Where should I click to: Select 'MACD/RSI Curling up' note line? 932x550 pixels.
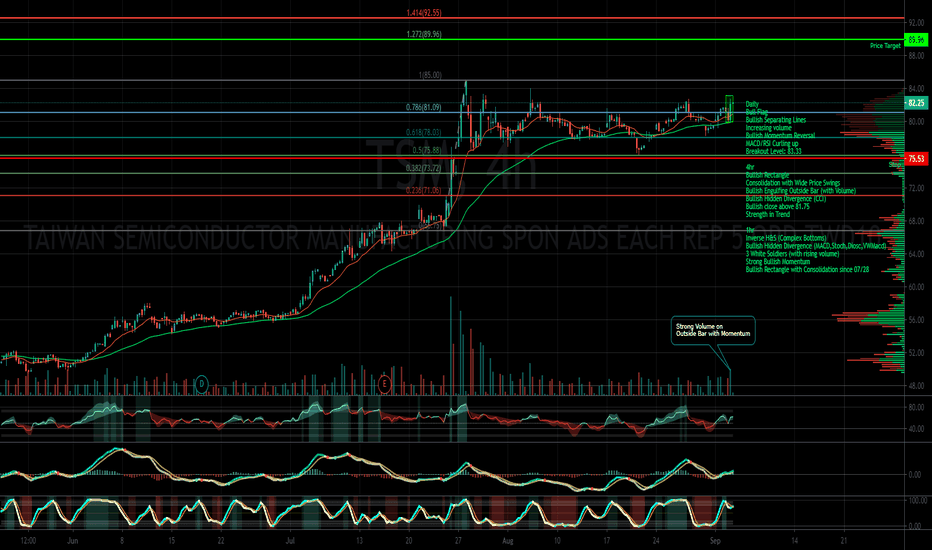click(x=772, y=143)
